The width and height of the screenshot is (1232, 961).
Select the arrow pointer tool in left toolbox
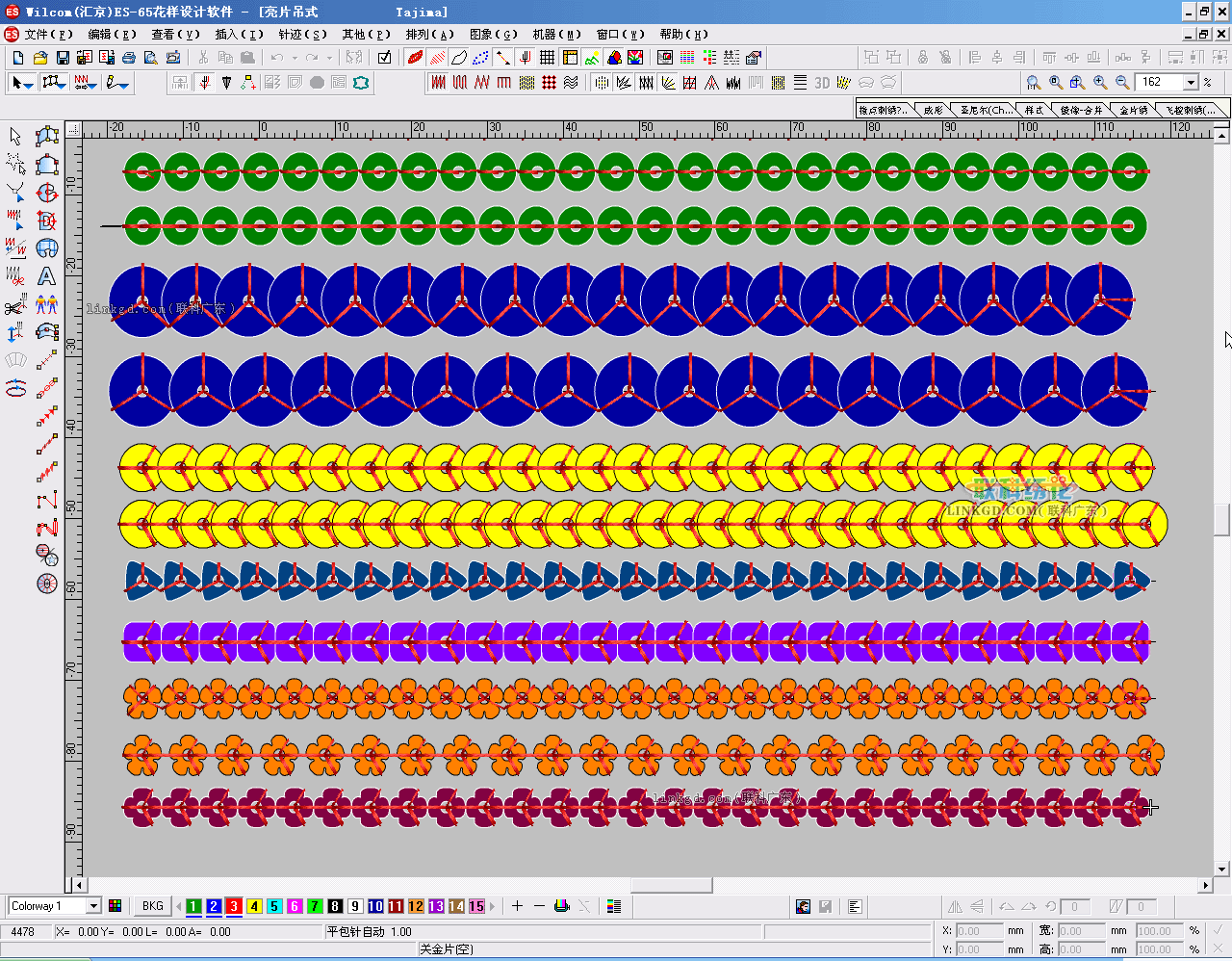[x=15, y=137]
